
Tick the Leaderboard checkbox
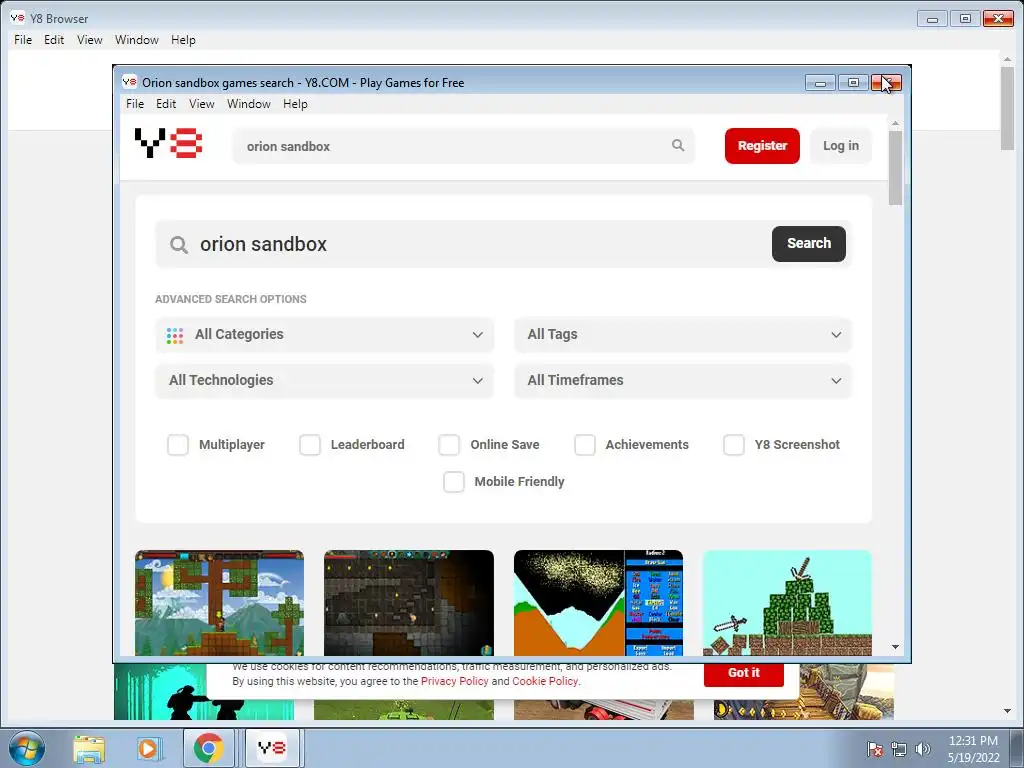(310, 445)
